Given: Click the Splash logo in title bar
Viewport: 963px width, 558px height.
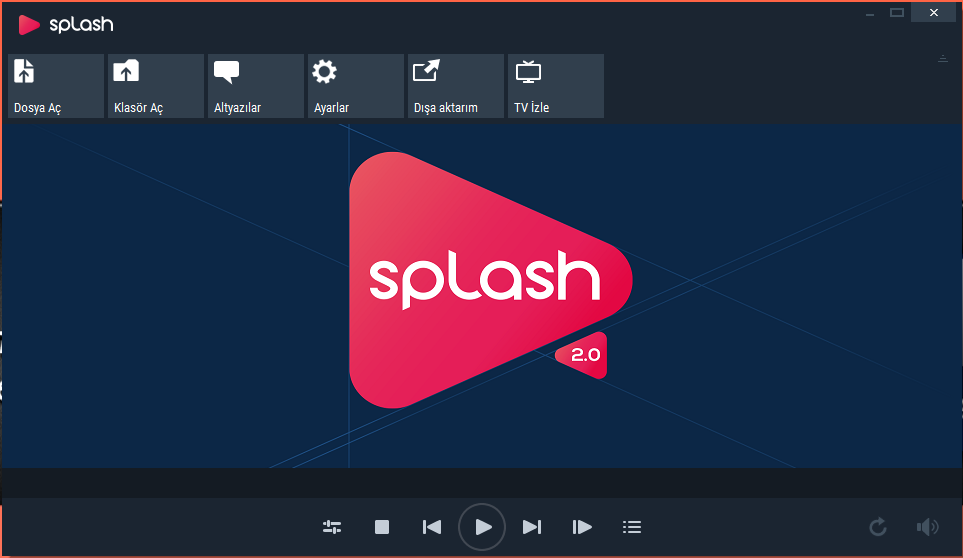Looking at the screenshot, I should point(66,25).
